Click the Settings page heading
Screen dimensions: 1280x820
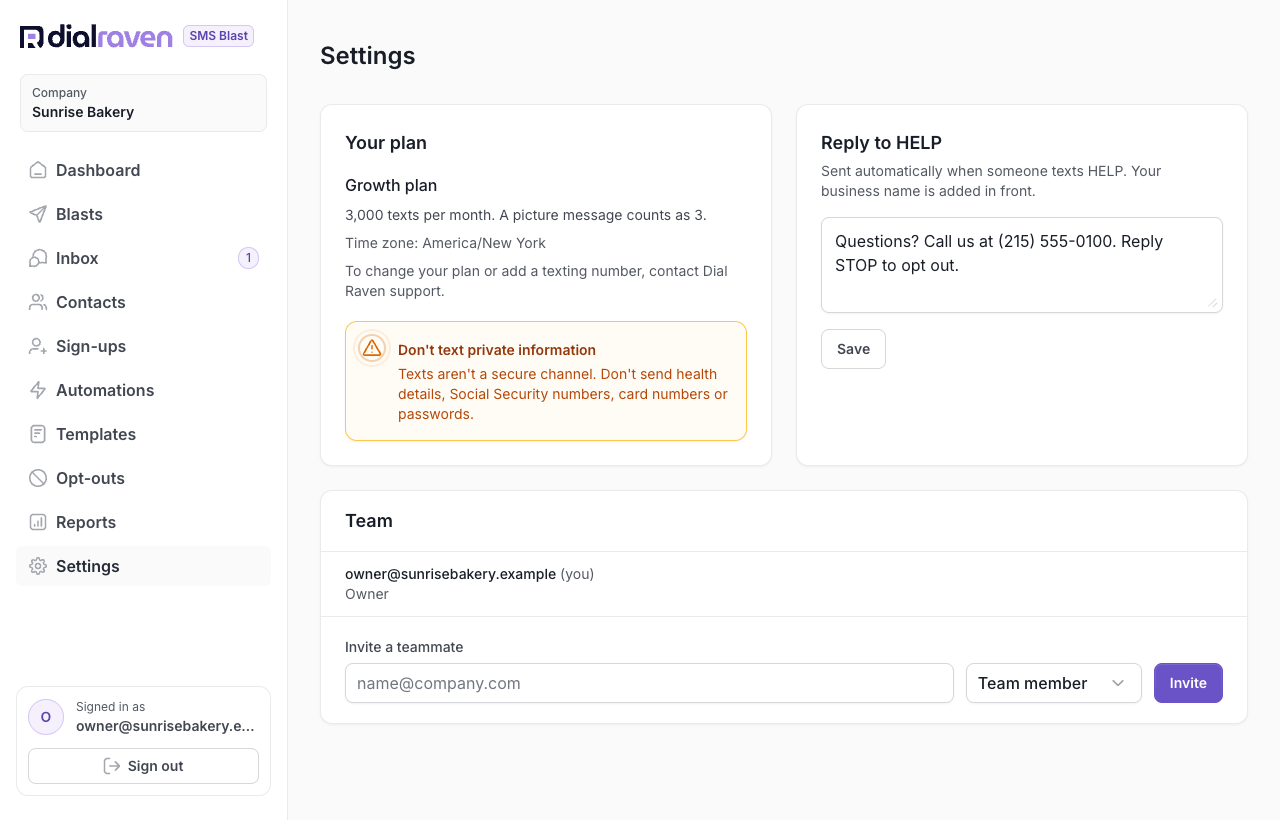click(x=368, y=56)
